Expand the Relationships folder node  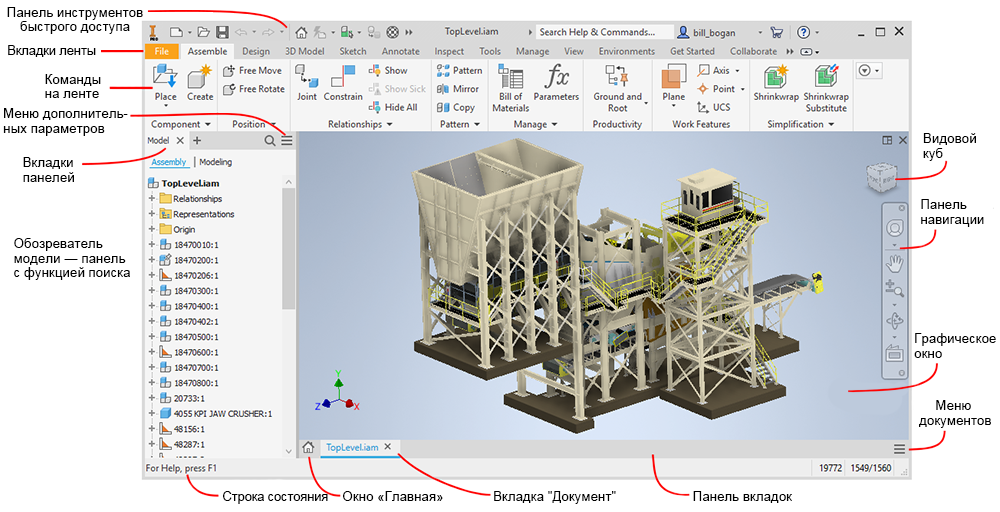tap(152, 198)
